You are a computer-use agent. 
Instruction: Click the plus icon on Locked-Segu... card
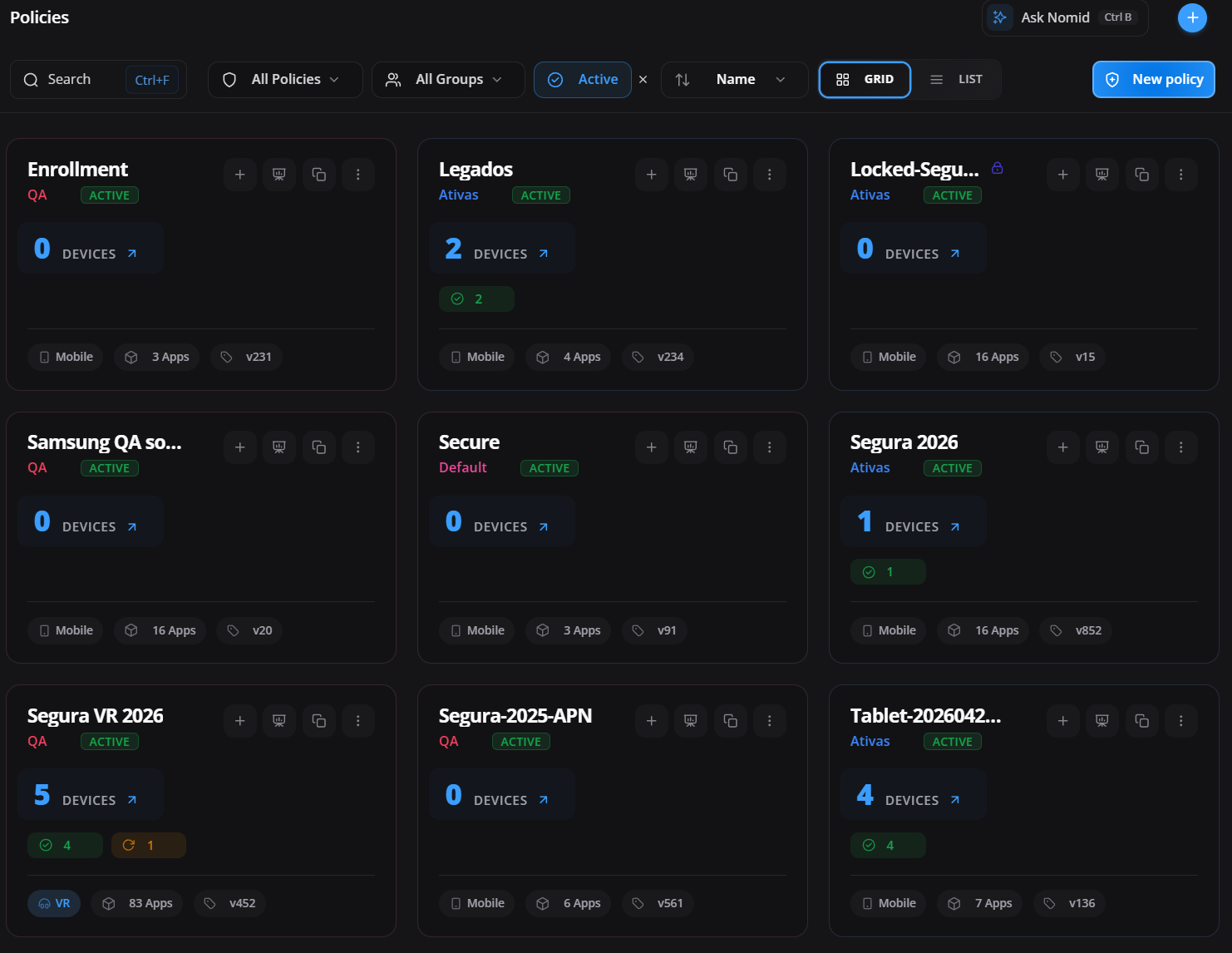1063,175
